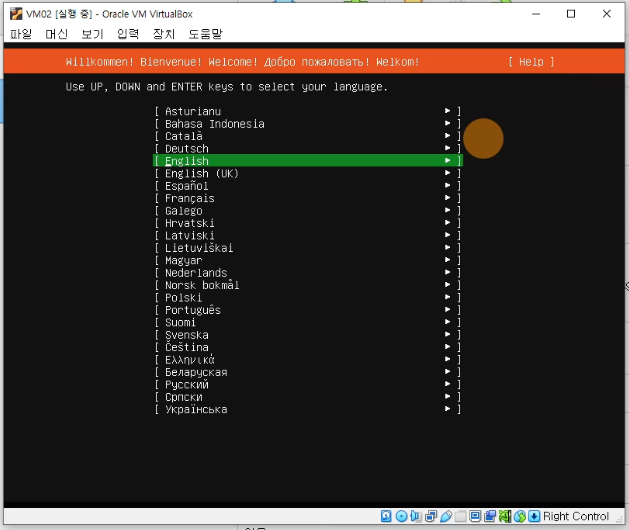This screenshot has height=530, width=629.
Task: Select Deutsch as the language
Action: tap(308, 148)
